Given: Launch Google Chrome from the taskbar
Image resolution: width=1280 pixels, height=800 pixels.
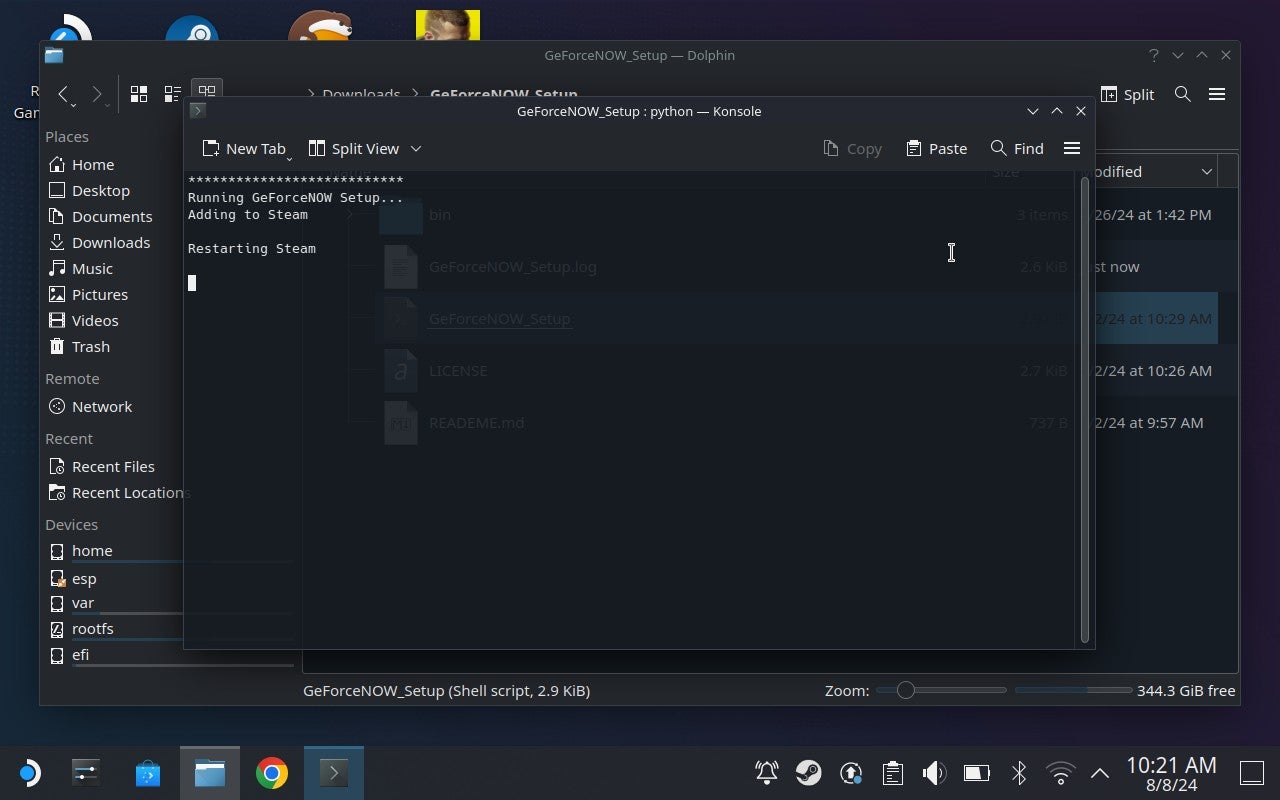Looking at the screenshot, I should [x=271, y=772].
